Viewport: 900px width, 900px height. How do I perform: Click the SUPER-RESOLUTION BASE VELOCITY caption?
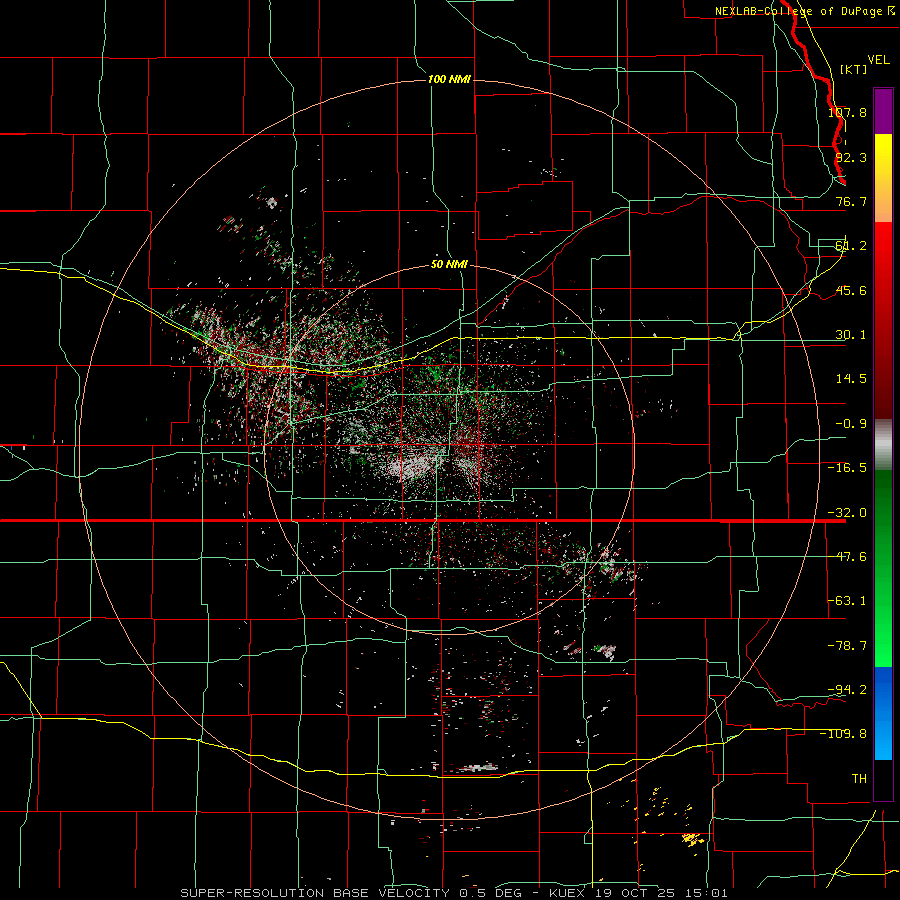pyautogui.click(x=315, y=893)
